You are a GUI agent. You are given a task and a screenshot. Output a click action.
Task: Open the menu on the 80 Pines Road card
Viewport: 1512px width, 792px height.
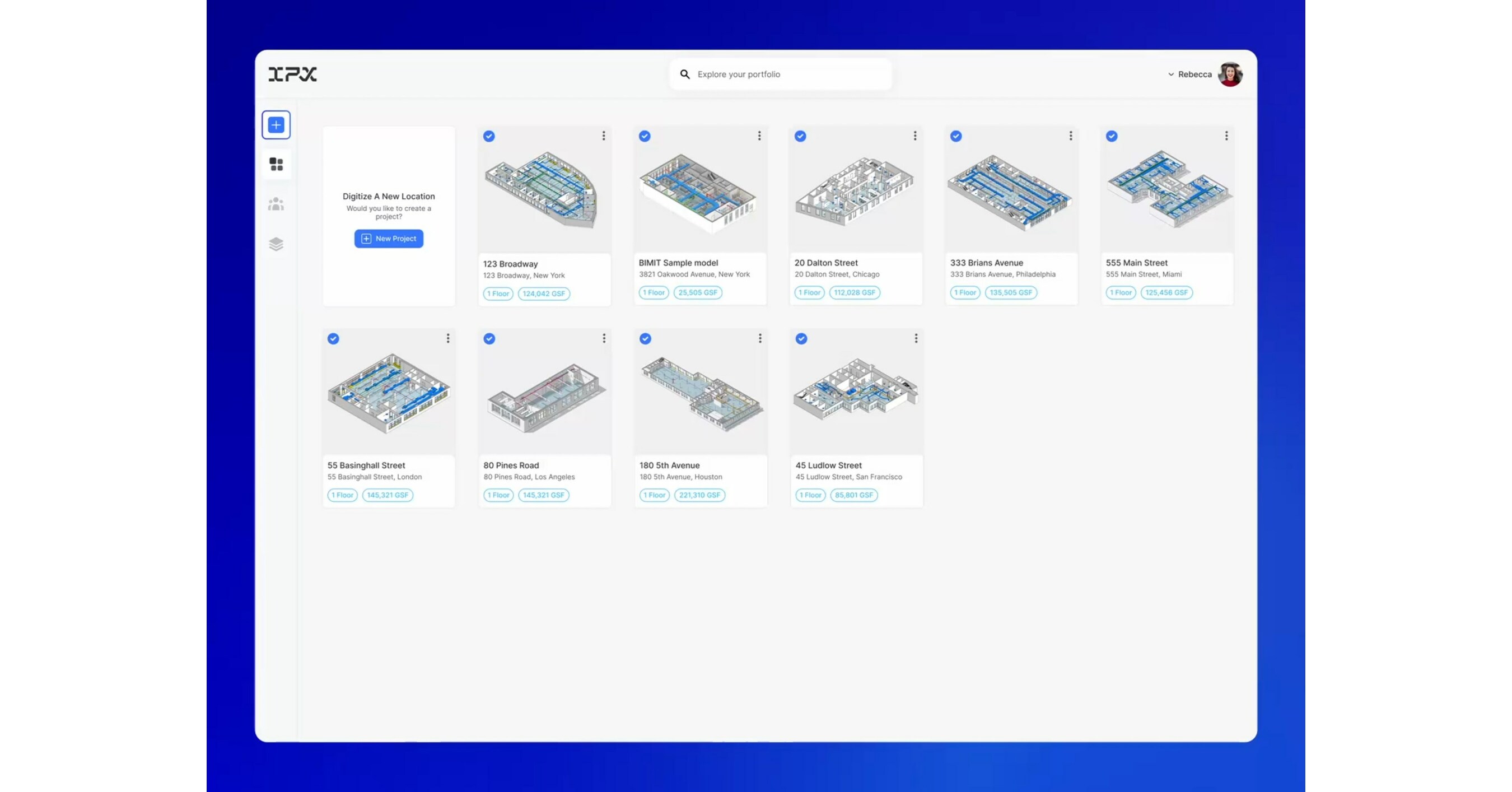click(604, 338)
